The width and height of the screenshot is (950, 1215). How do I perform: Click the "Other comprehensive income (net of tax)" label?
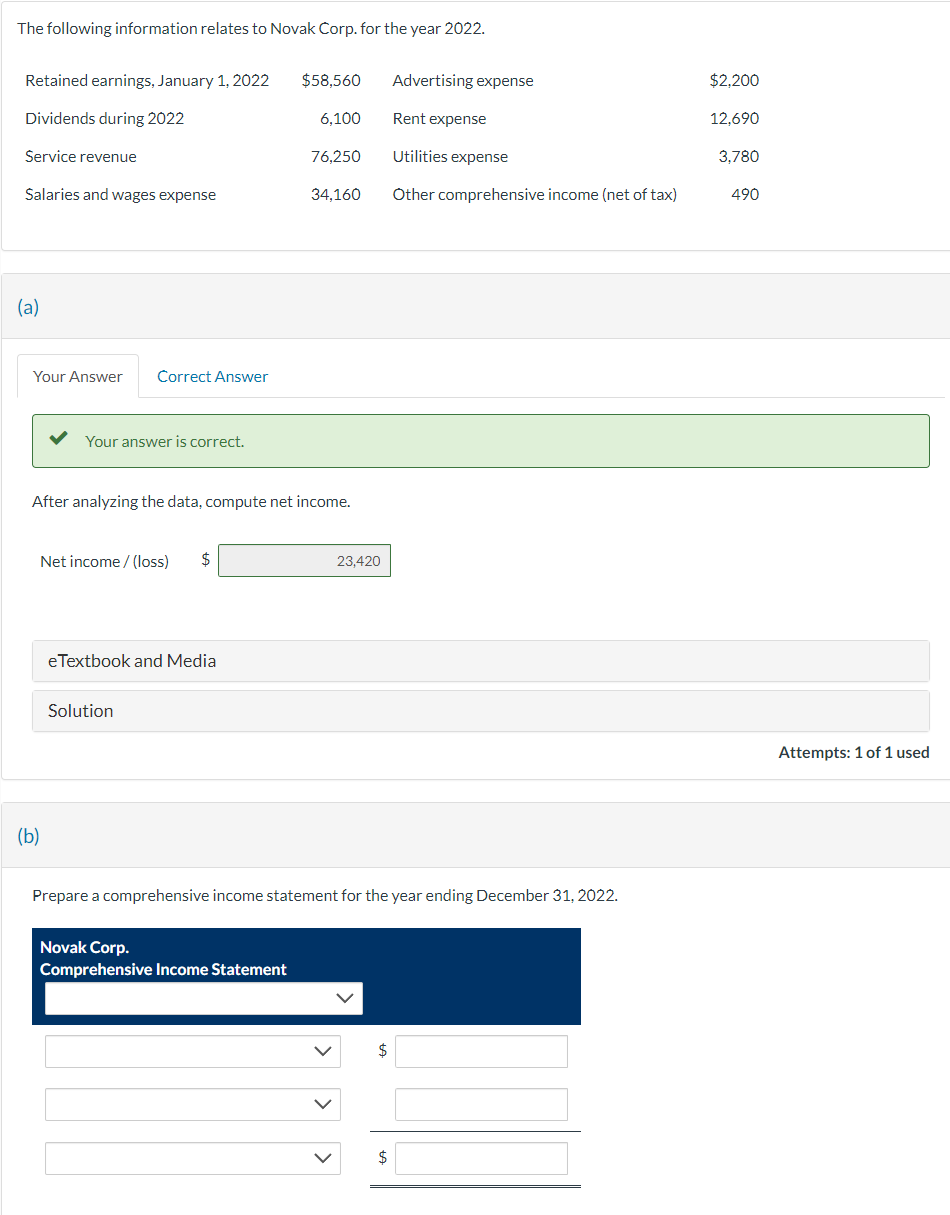pyautogui.click(x=535, y=194)
